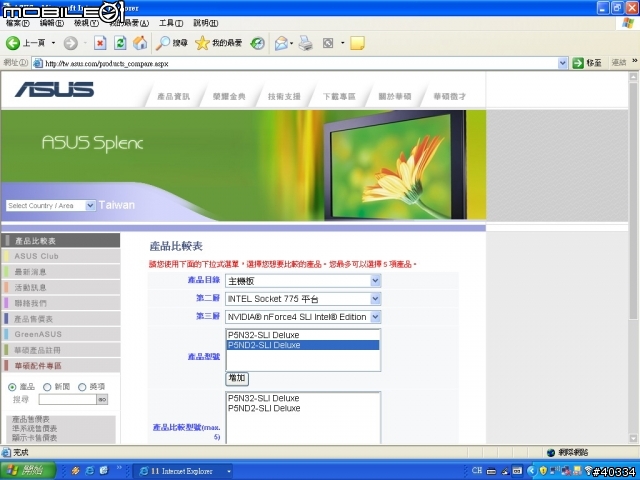Select the 產品 radio button

click(12, 387)
